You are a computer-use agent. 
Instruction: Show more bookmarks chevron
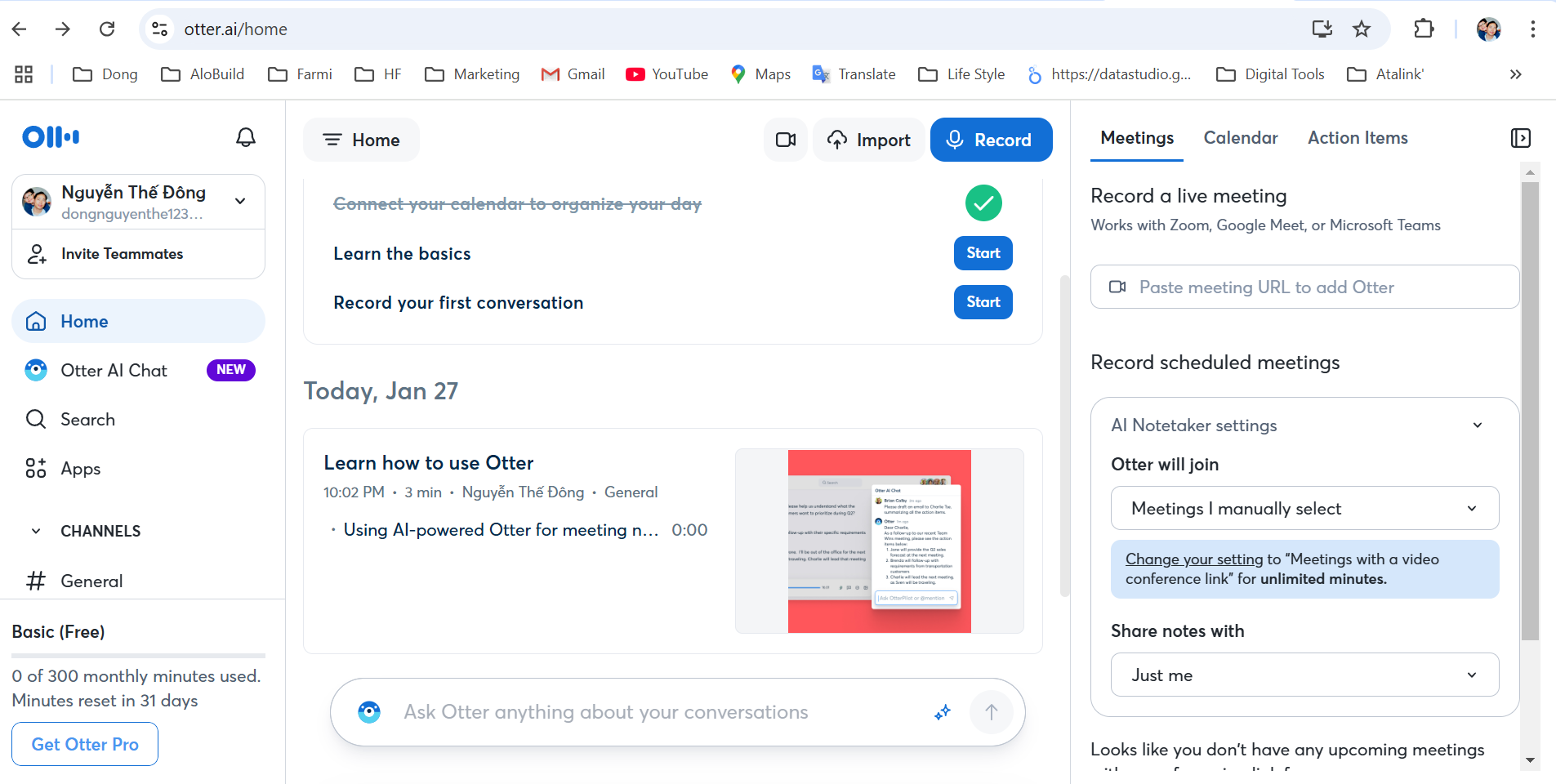pos(1516,74)
